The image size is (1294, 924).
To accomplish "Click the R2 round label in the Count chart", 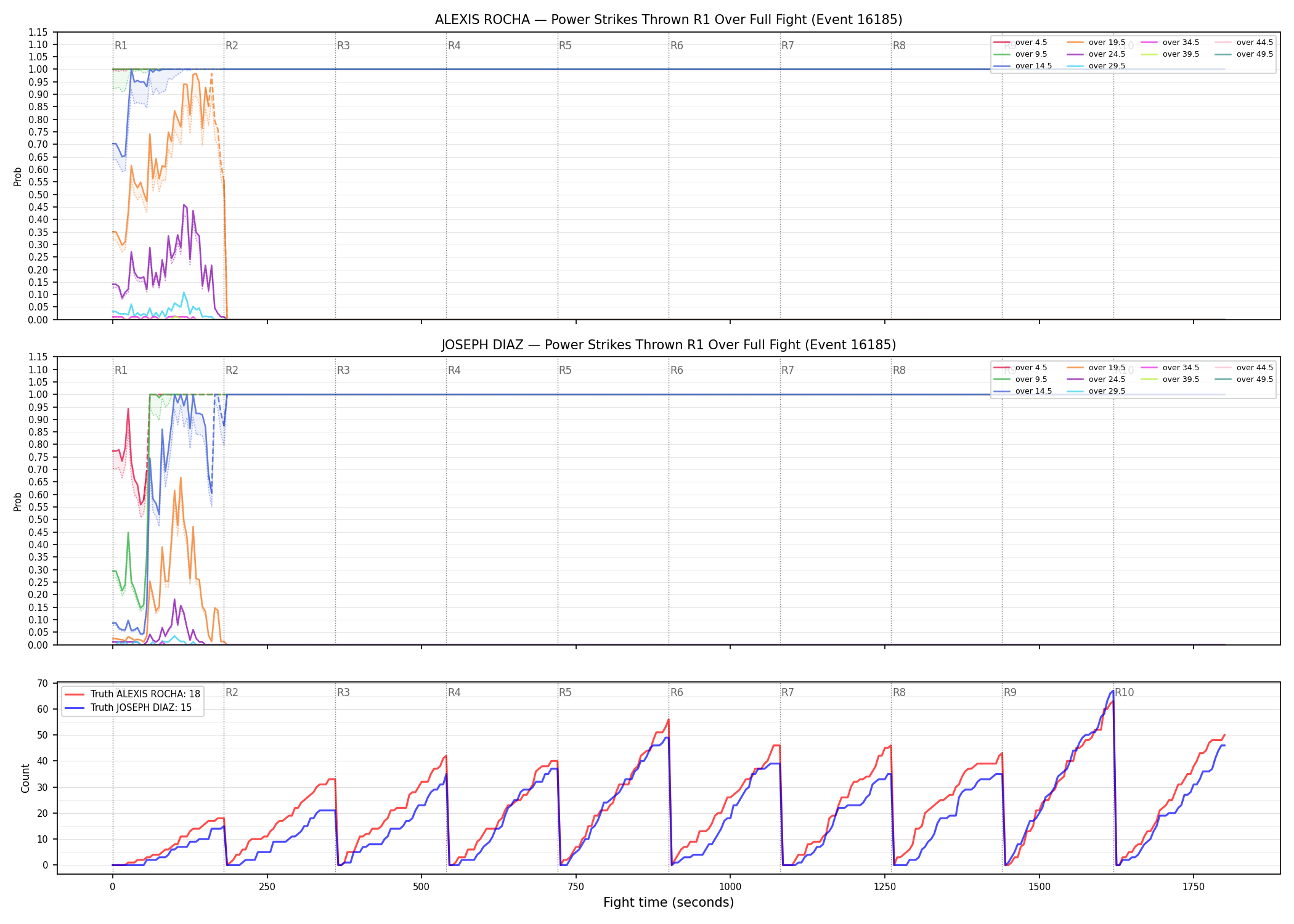I will 232,692.
